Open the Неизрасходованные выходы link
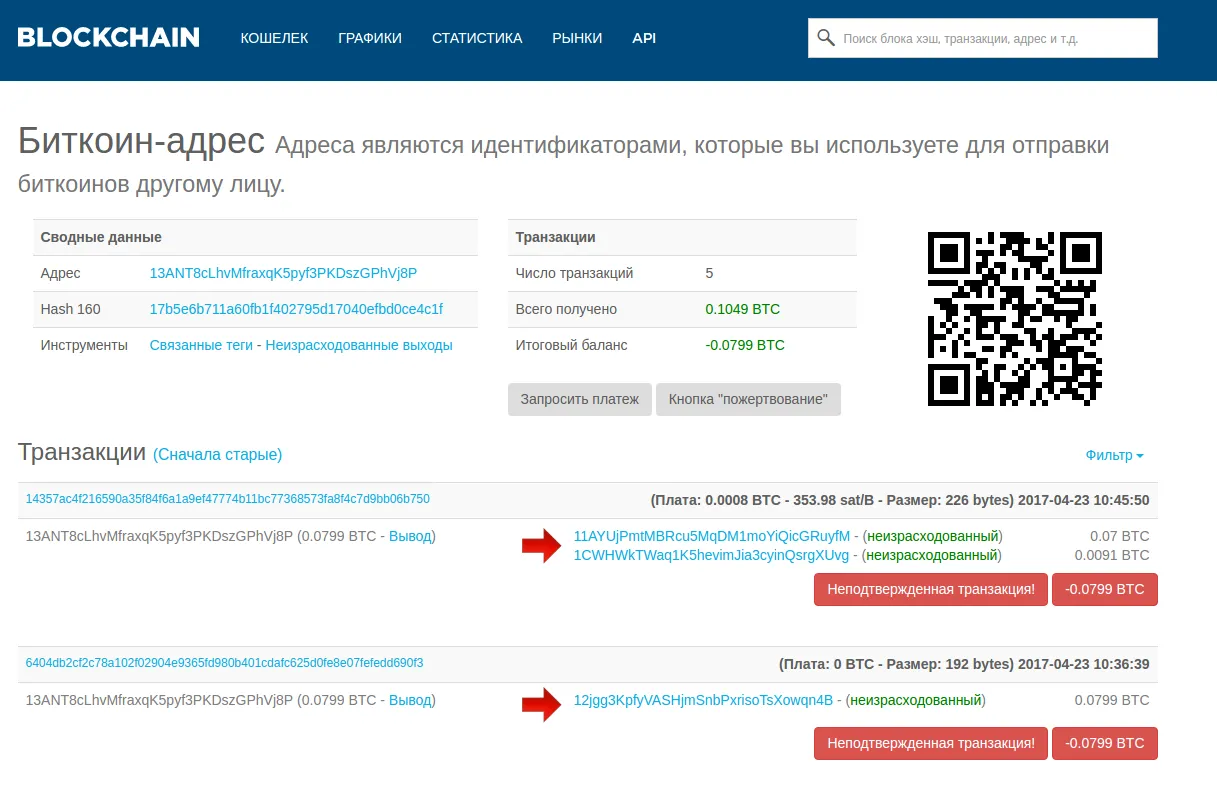Viewport: 1217px width, 798px height. point(359,345)
